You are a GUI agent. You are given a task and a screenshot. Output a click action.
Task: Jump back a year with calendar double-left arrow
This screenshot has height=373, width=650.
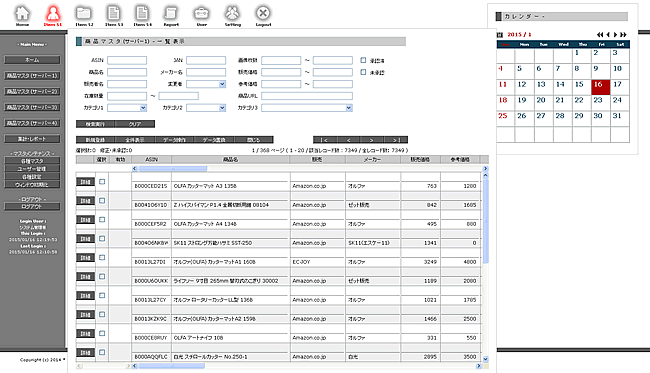tap(600, 35)
